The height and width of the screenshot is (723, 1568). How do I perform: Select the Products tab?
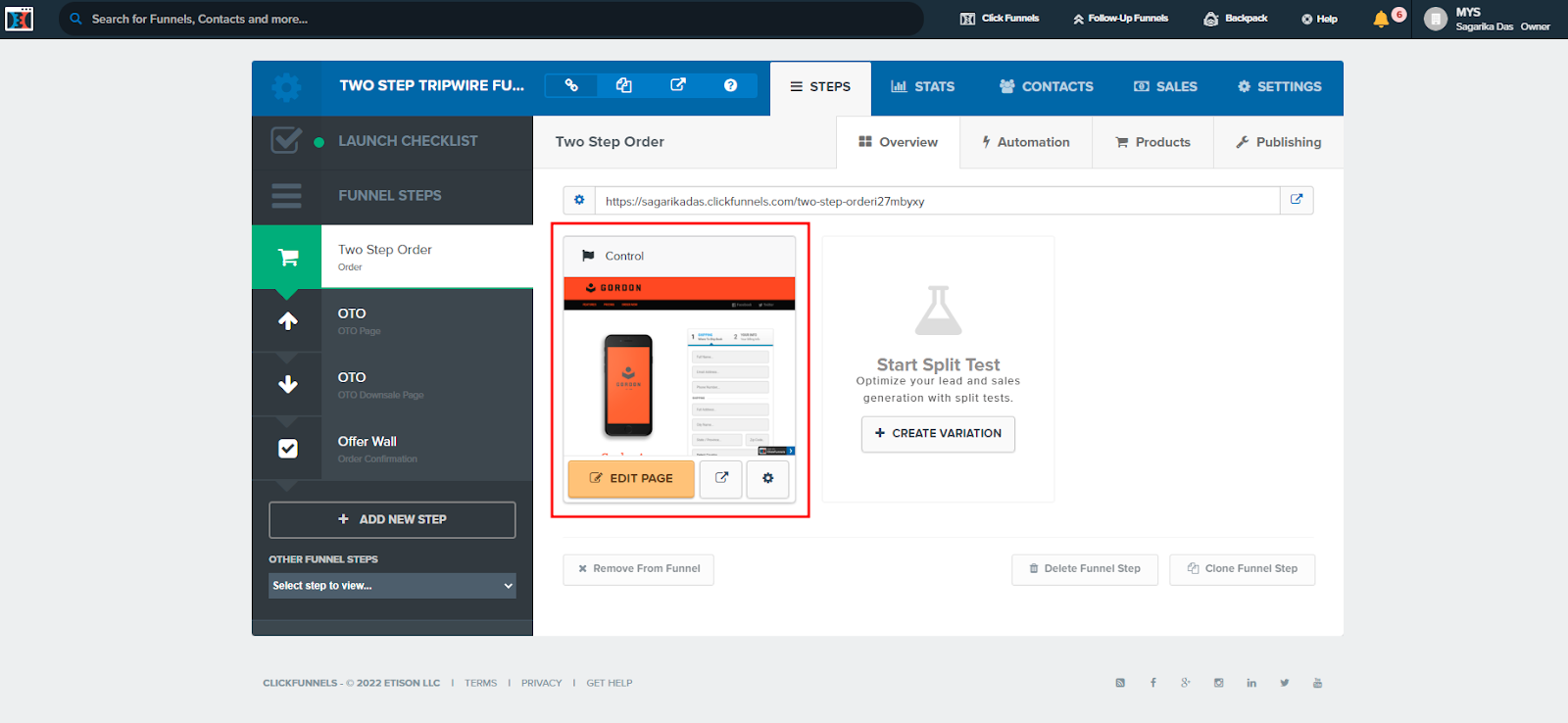pyautogui.click(x=1152, y=142)
